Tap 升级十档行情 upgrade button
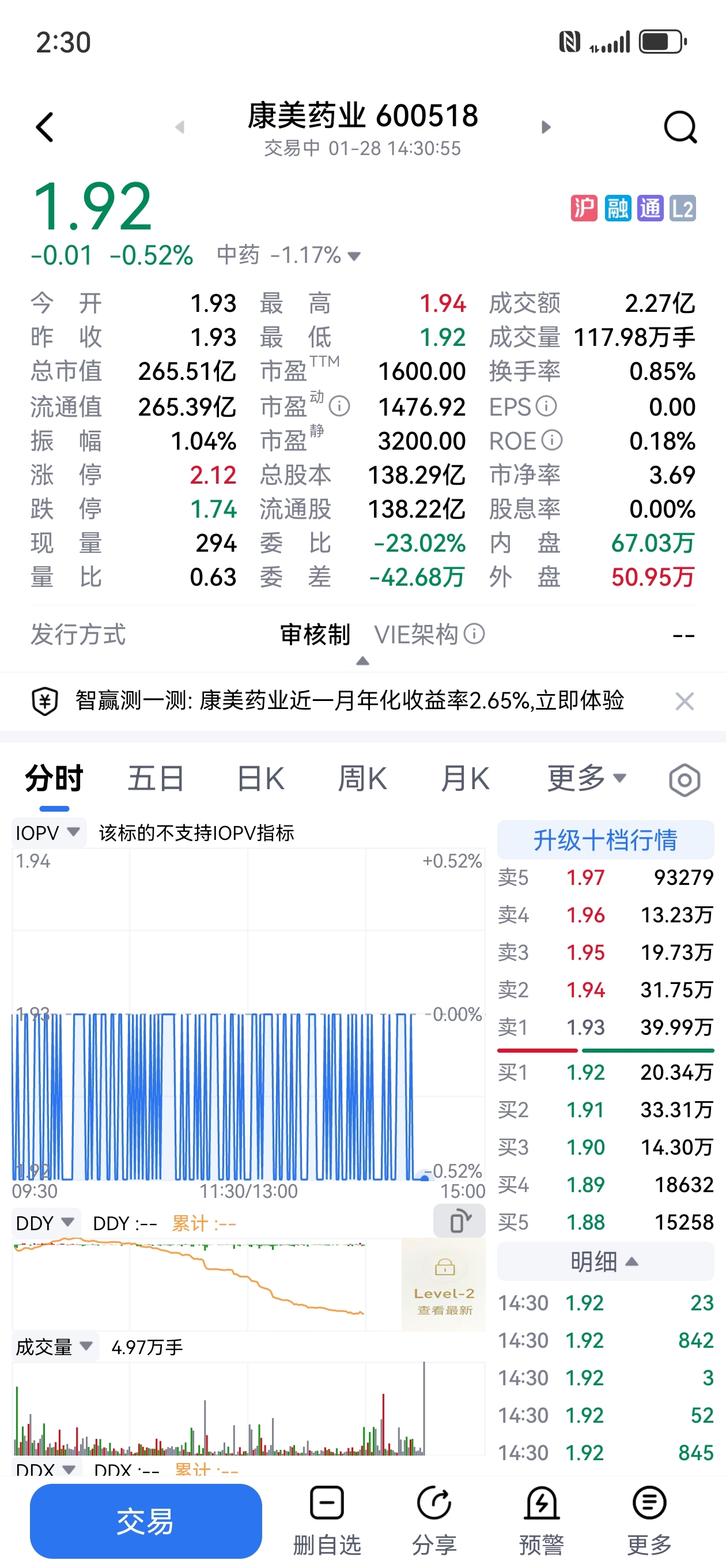 click(606, 839)
